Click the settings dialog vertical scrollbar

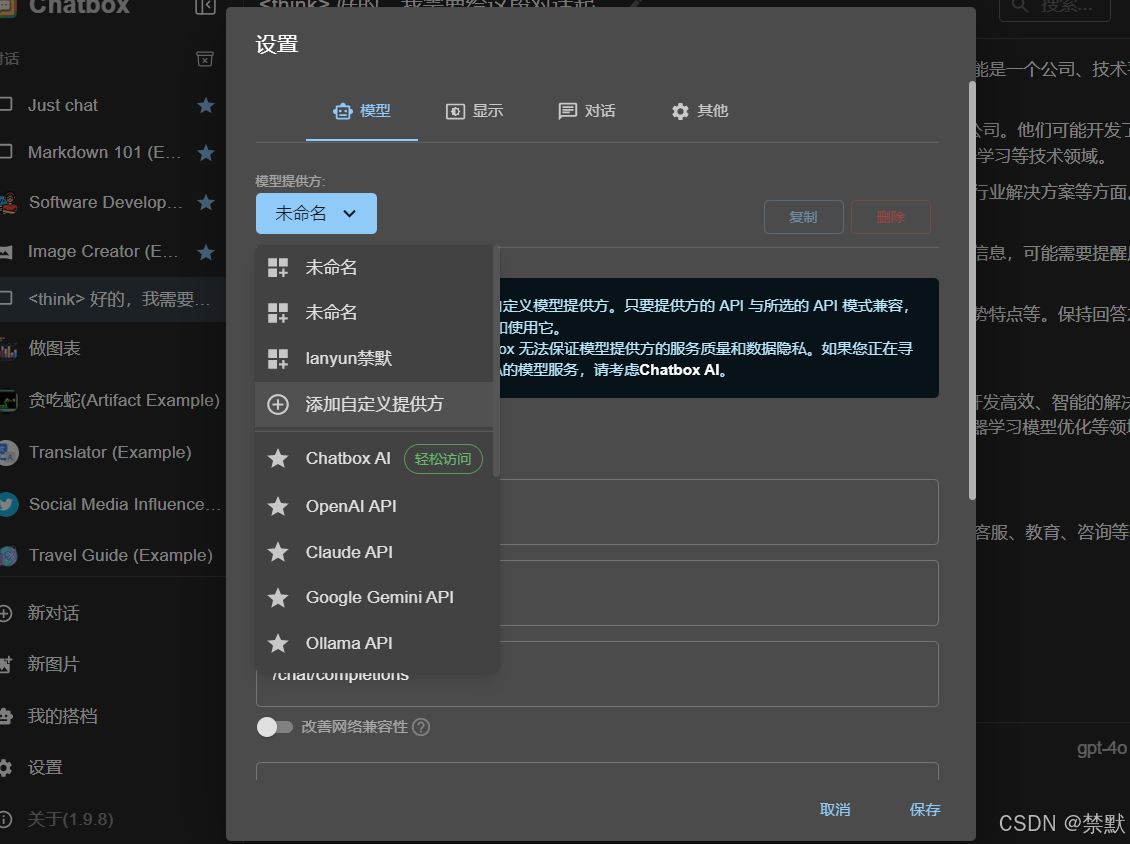pyautogui.click(x=972, y=290)
